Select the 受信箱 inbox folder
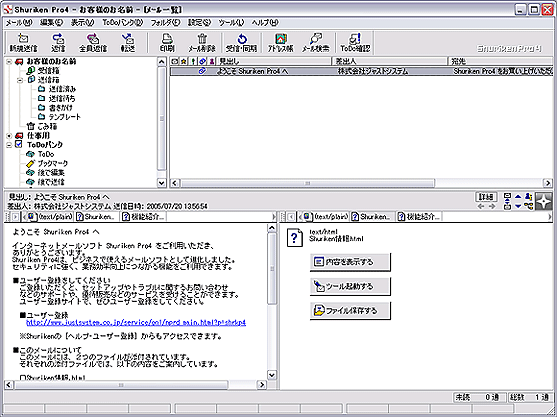Viewport: 557px width, 417px height. (x=44, y=71)
